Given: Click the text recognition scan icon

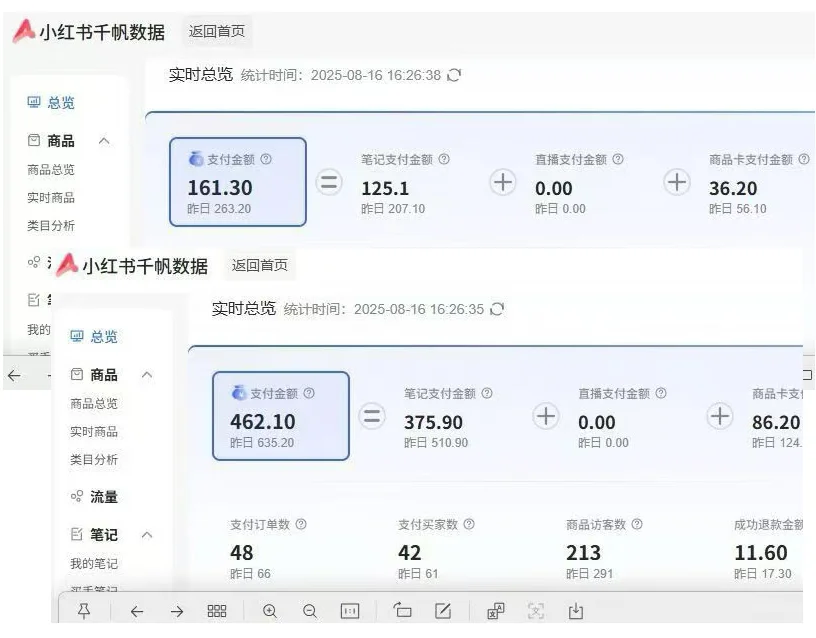Looking at the screenshot, I should 536,611.
